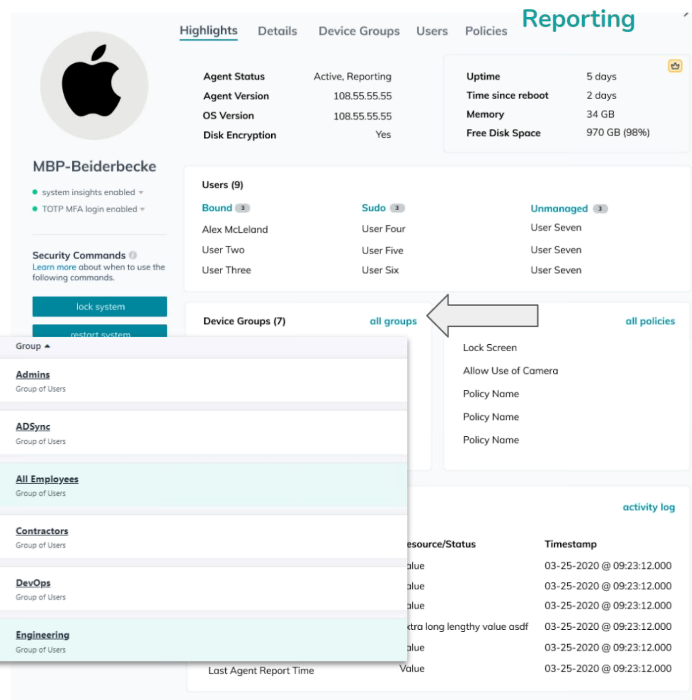Image resolution: width=692 pixels, height=700 pixels.
Task: Open the TOTP MFA login enabled dropdown
Action: tap(141, 209)
